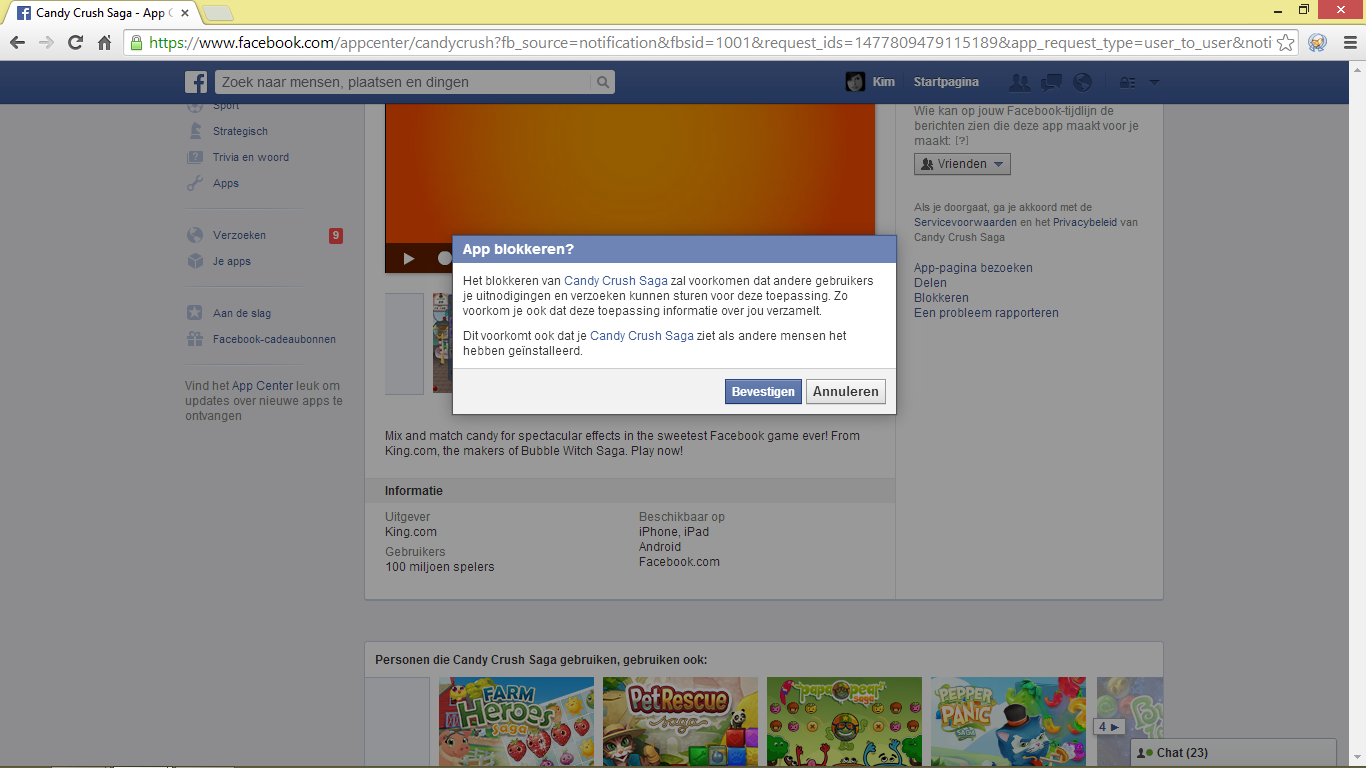Open the App Center link
Viewport: 1366px width, 768px height.
point(263,386)
